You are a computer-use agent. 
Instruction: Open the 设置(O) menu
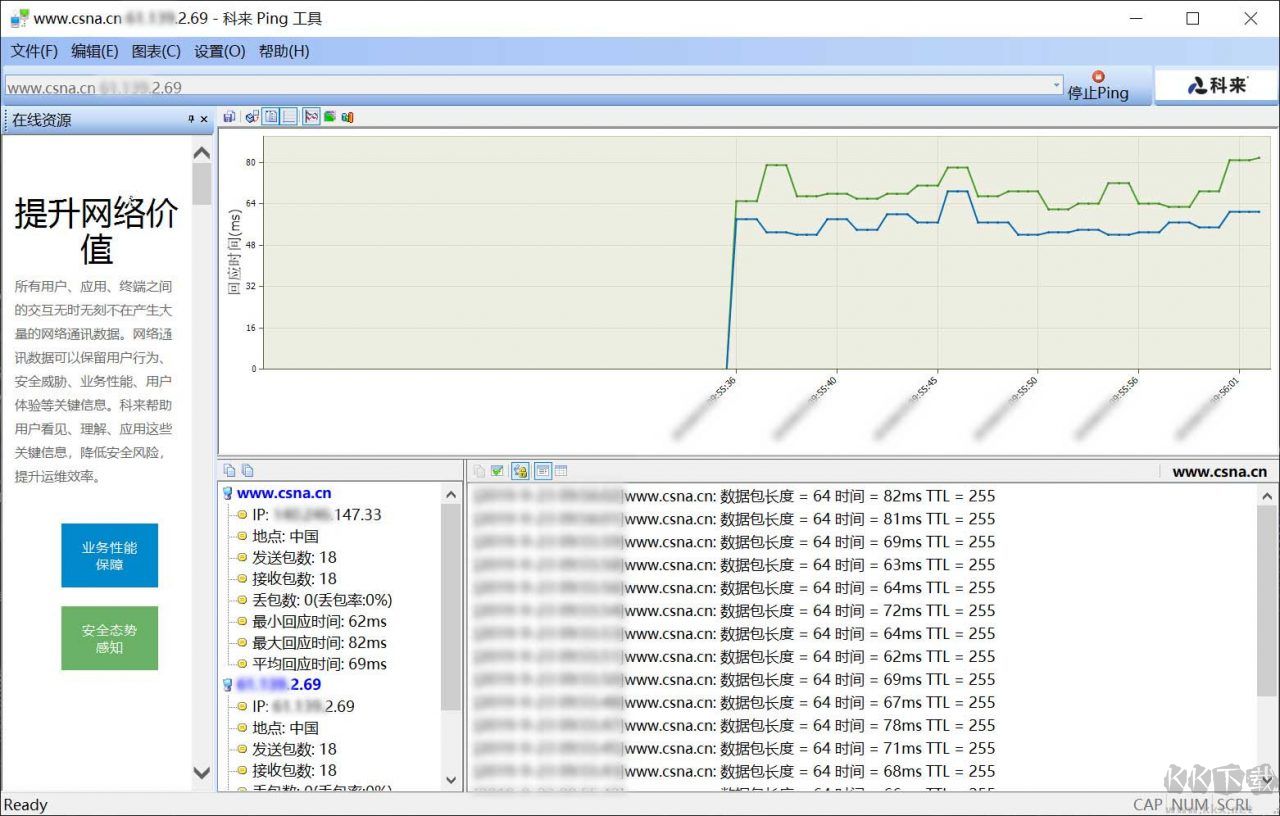click(x=219, y=51)
